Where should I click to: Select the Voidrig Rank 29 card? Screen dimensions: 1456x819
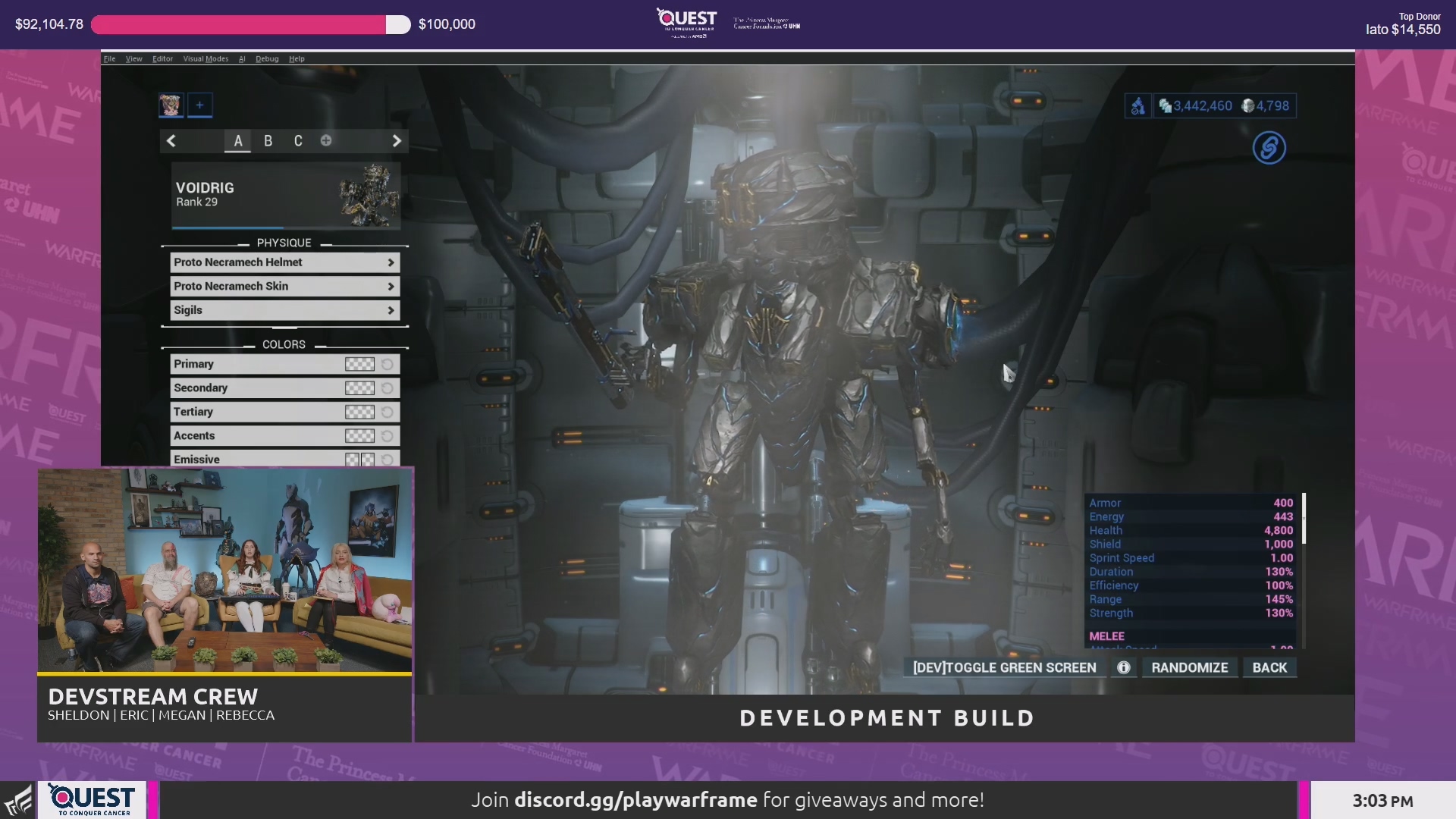[286, 195]
